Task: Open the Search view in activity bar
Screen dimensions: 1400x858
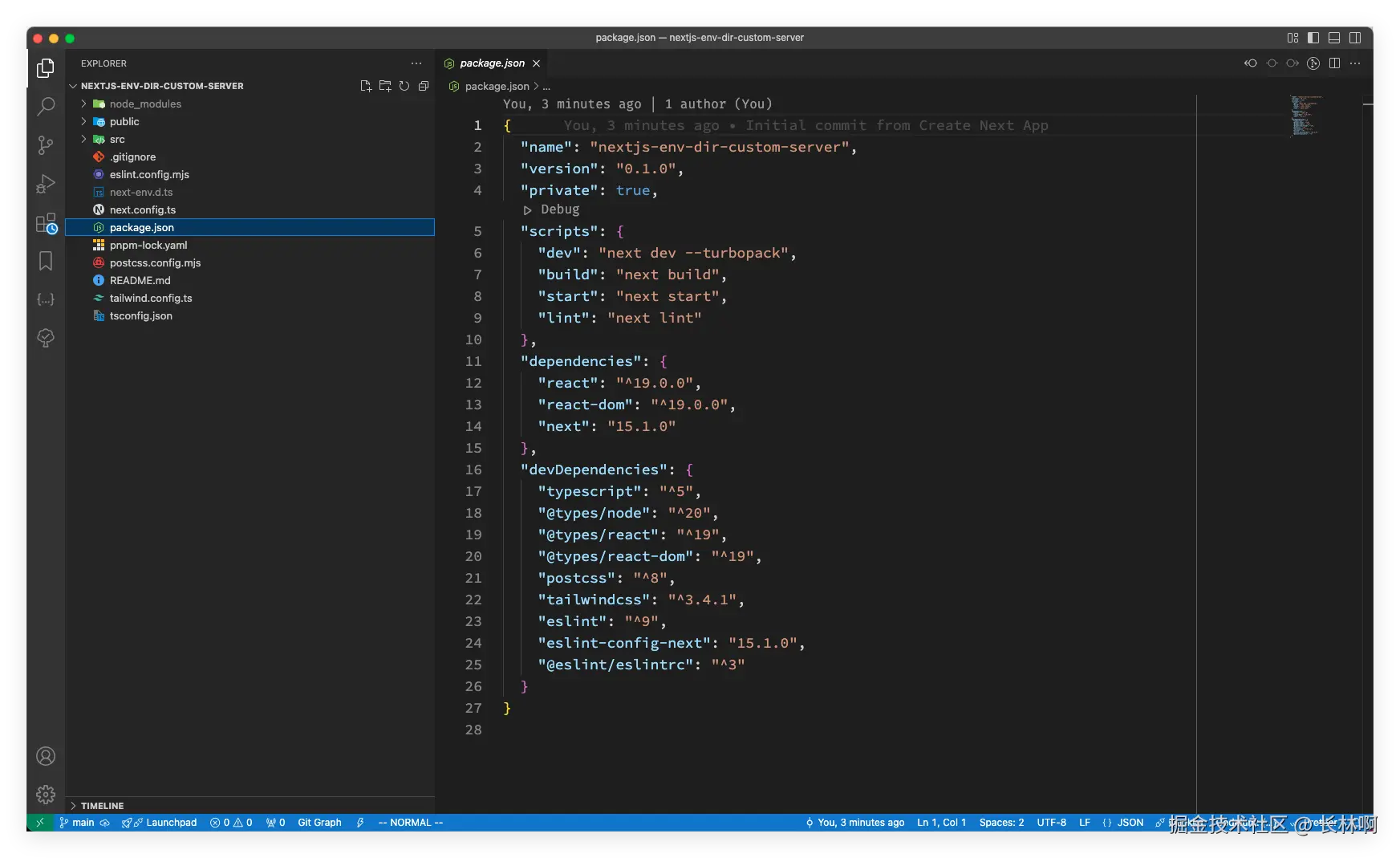Action: [x=46, y=106]
